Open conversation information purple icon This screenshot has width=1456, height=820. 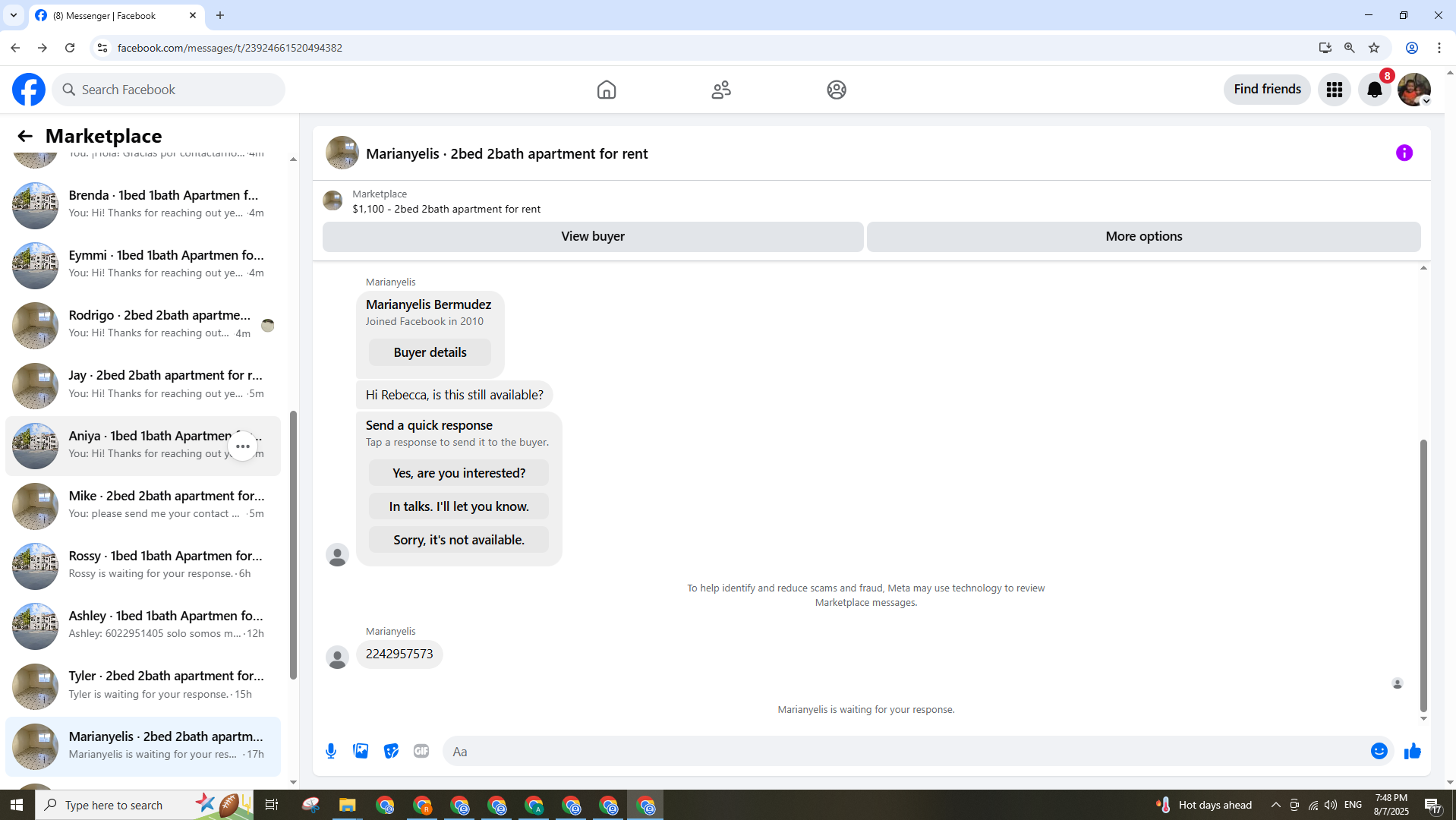click(1404, 153)
